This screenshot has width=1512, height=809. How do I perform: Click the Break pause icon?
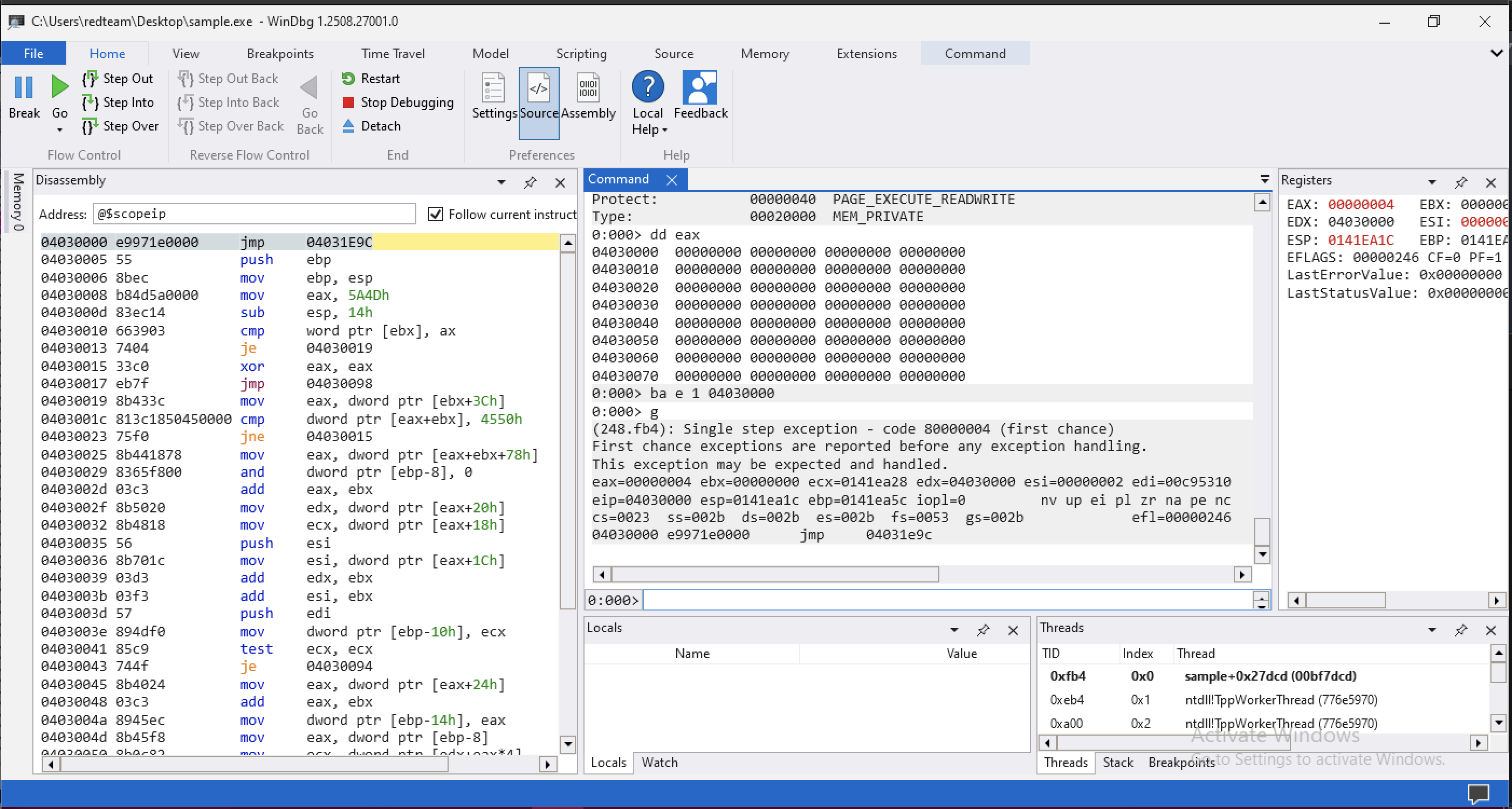(24, 87)
